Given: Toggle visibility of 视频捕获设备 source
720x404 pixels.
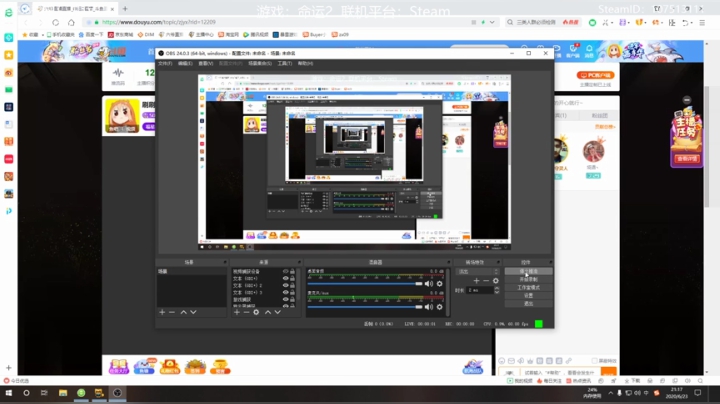Looking at the screenshot, I should [x=286, y=271].
